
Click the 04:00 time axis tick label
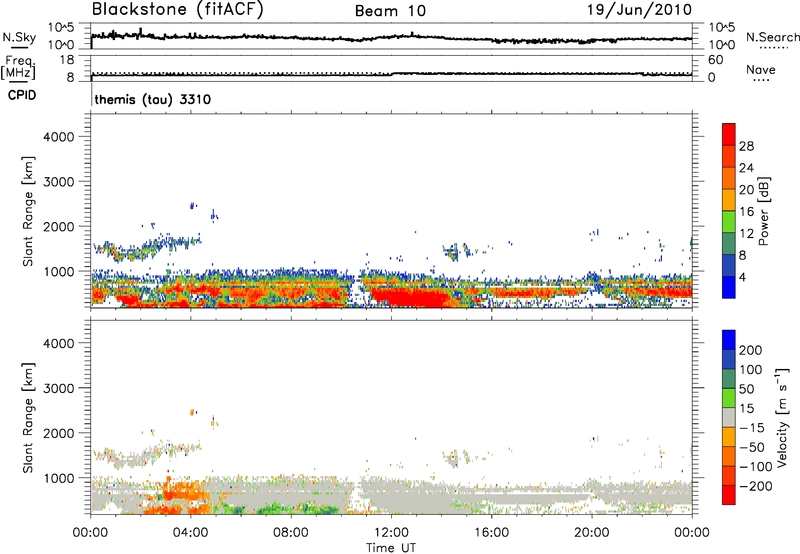pos(191,533)
